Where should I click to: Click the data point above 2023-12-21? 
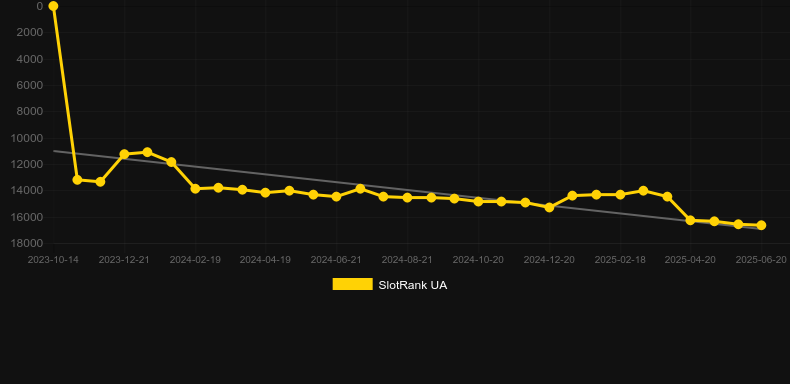[x=124, y=154]
